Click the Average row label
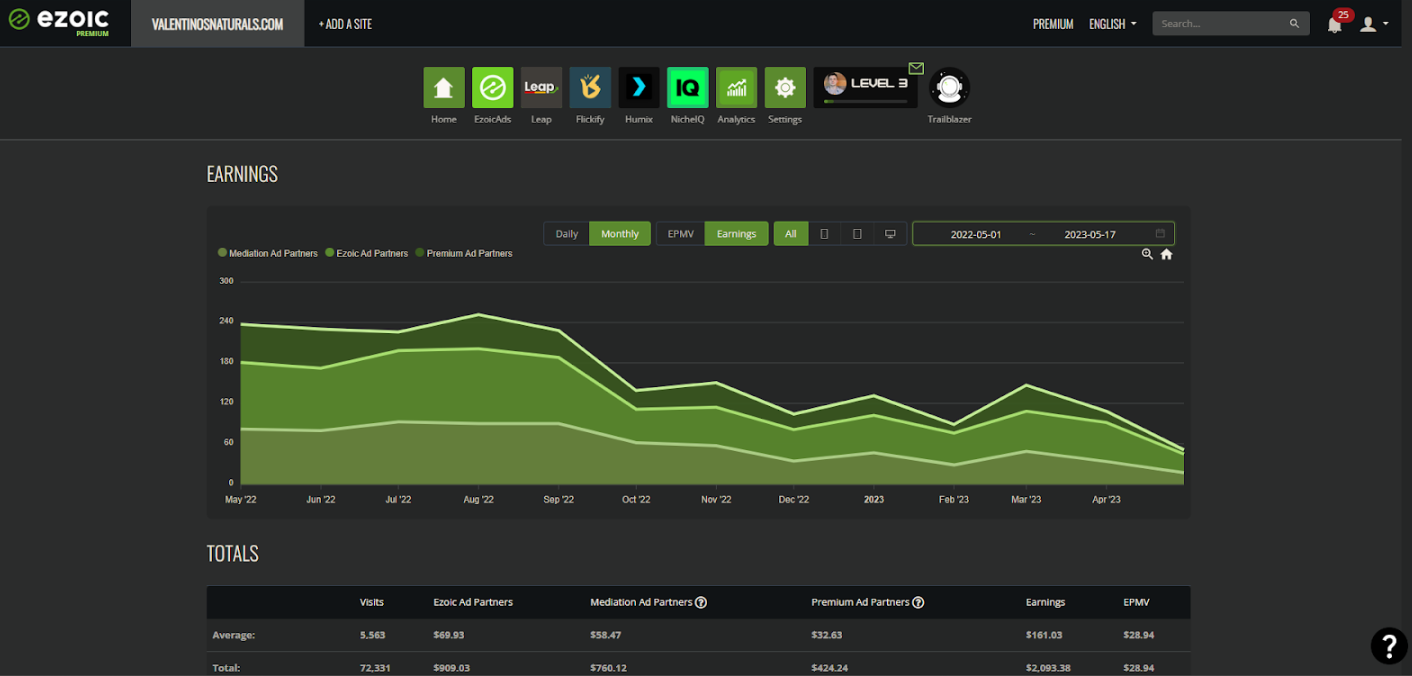 pyautogui.click(x=232, y=635)
